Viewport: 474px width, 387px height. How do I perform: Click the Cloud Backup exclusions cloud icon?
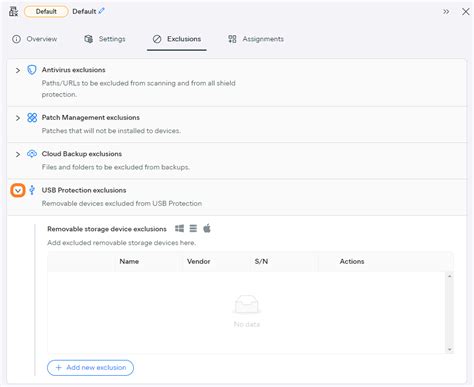pos(32,154)
